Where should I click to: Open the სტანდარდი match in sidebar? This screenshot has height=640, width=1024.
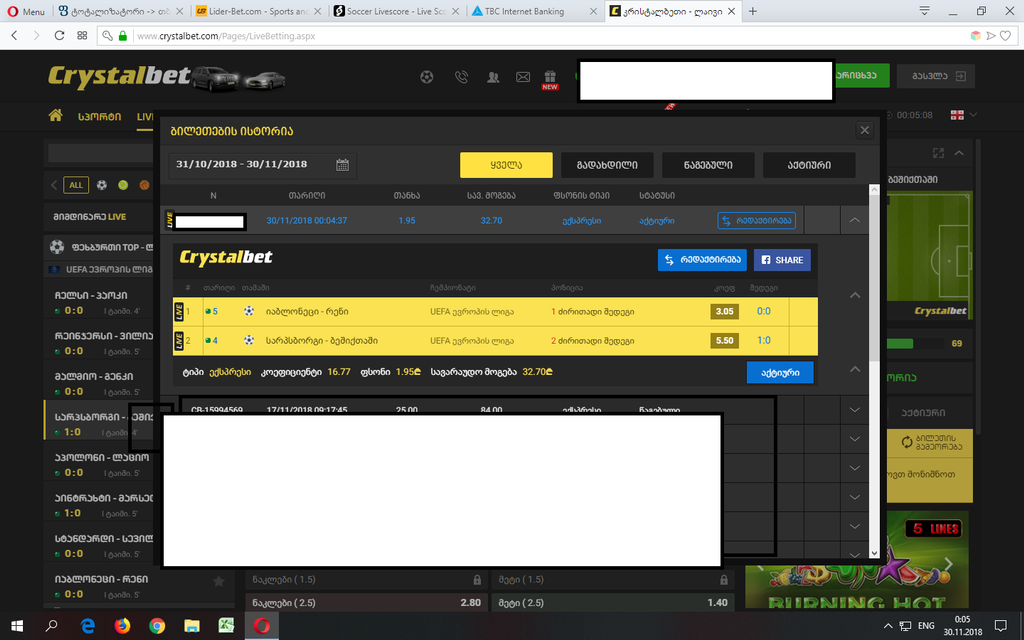pyautogui.click(x=98, y=546)
